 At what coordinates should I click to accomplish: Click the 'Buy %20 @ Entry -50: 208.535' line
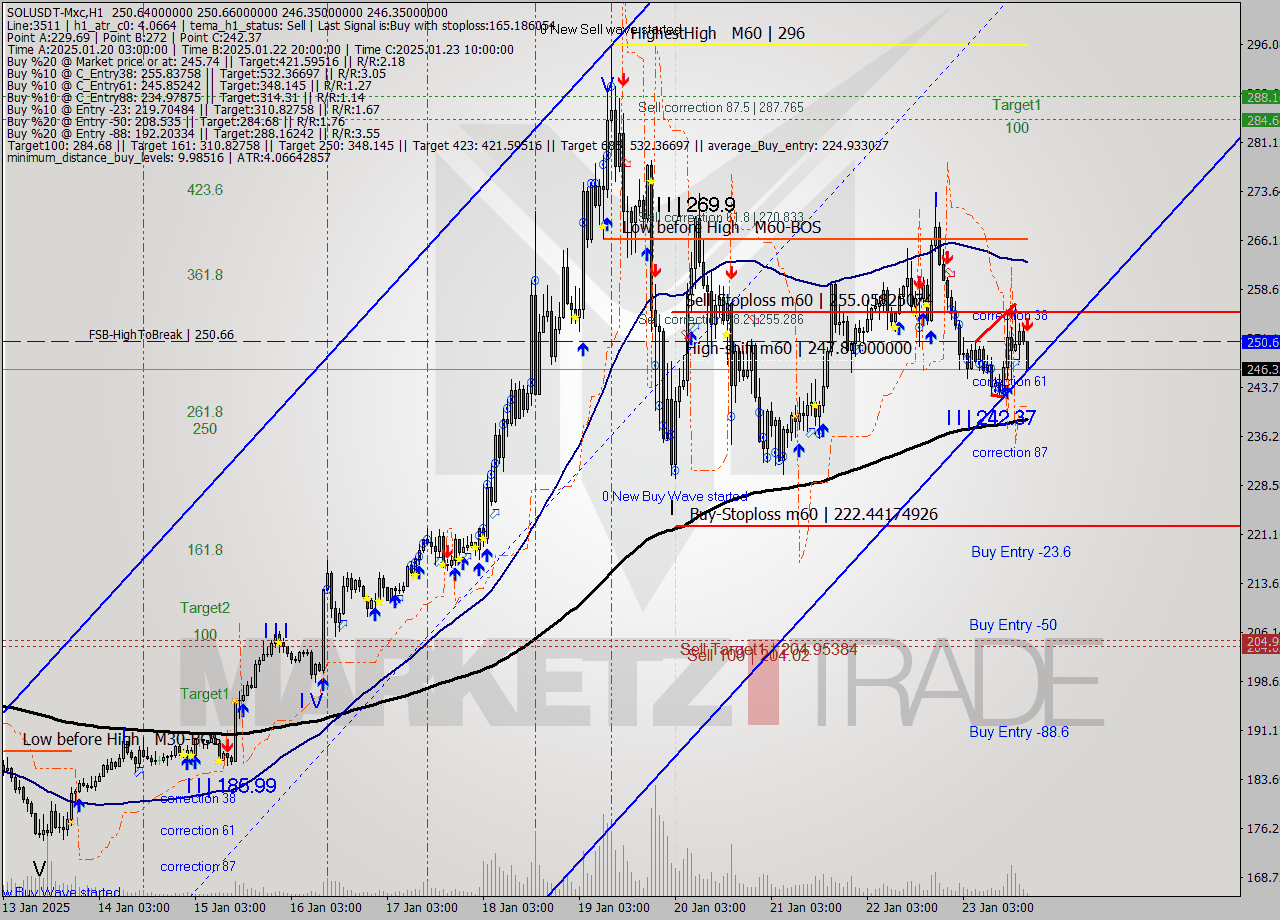pos(174,121)
